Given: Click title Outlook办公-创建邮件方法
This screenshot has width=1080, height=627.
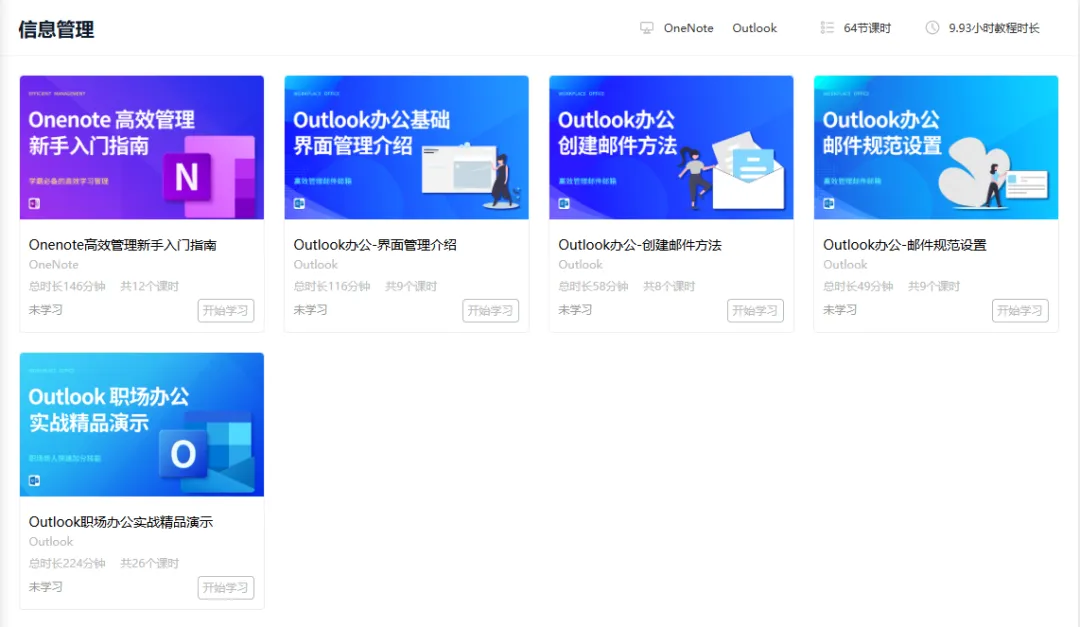Looking at the screenshot, I should 640,245.
